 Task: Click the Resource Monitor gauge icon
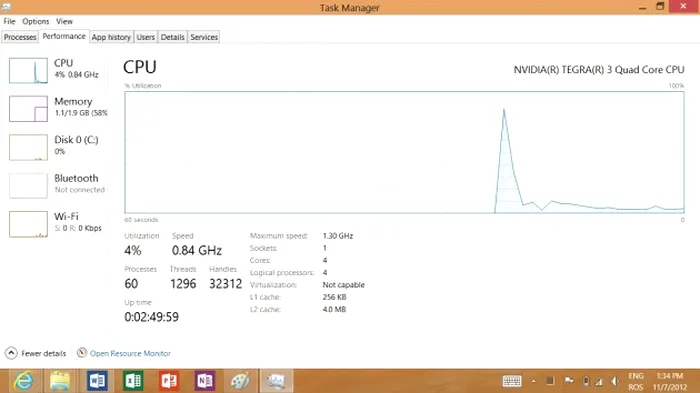(82, 353)
